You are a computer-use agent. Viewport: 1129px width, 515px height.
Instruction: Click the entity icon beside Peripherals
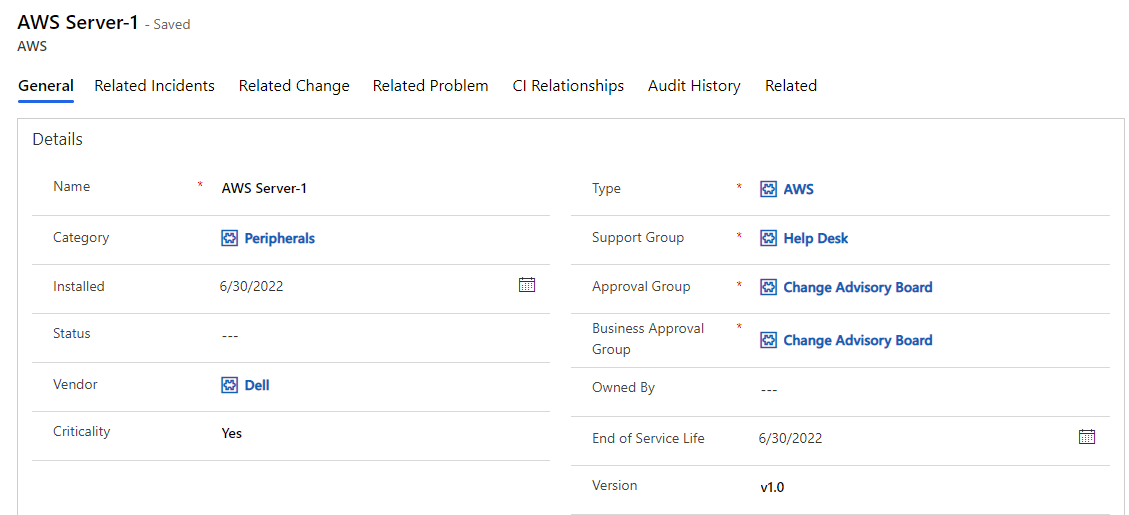coord(230,238)
